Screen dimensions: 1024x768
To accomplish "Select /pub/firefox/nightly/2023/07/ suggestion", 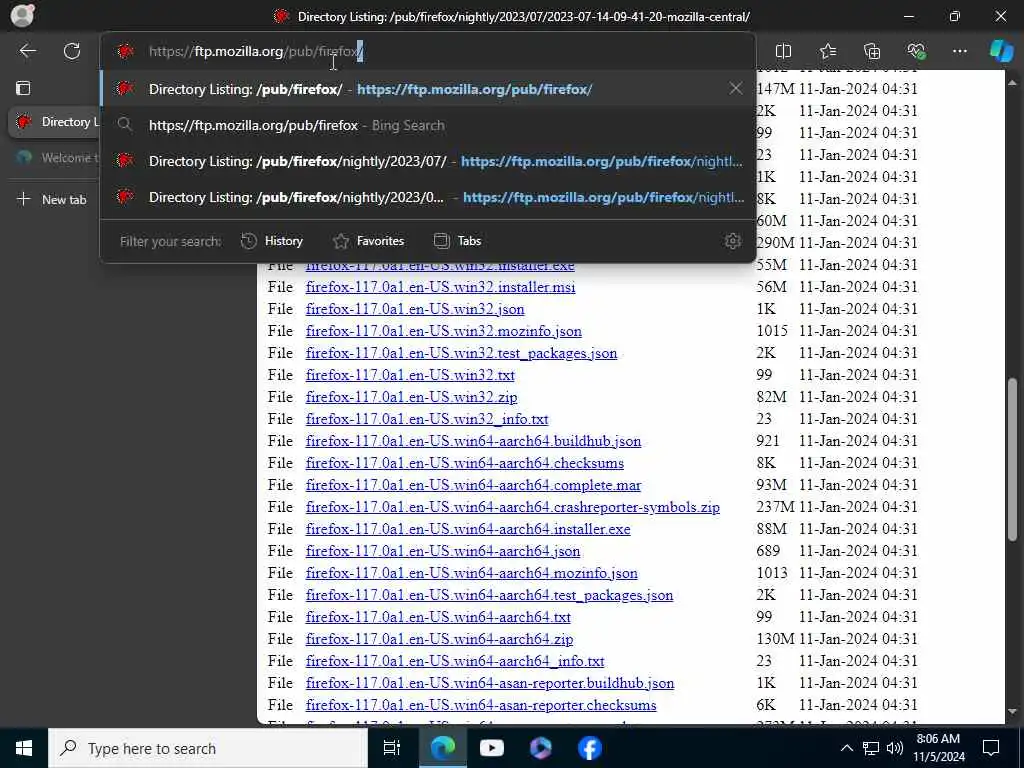I will click(428, 161).
